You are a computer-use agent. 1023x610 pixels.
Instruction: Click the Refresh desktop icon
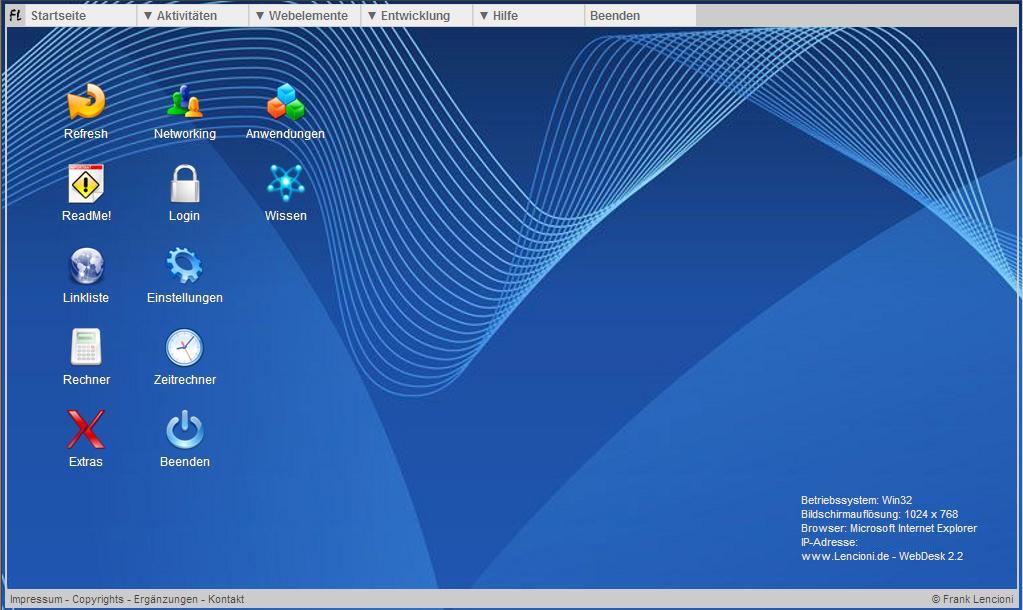[x=86, y=103]
